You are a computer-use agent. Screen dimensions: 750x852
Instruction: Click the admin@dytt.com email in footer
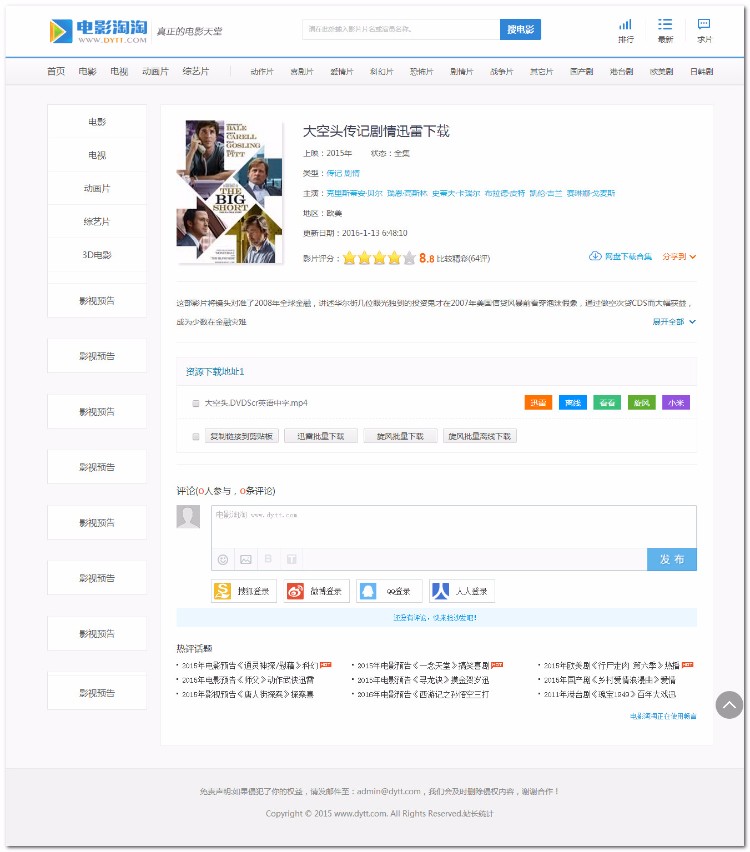[x=389, y=791]
